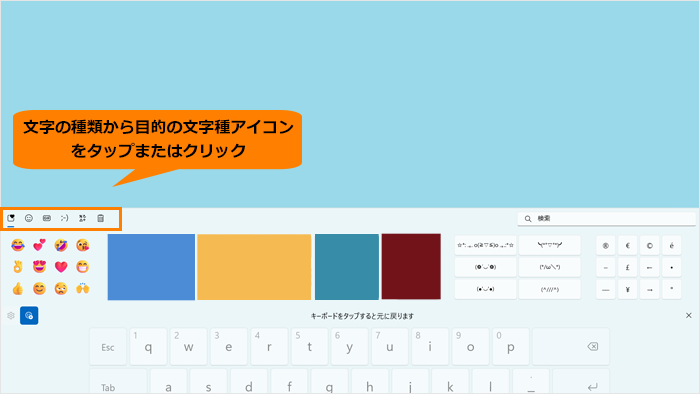This screenshot has width=700, height=394.
Task: Tap the e key
Action: pyautogui.click(x=229, y=347)
